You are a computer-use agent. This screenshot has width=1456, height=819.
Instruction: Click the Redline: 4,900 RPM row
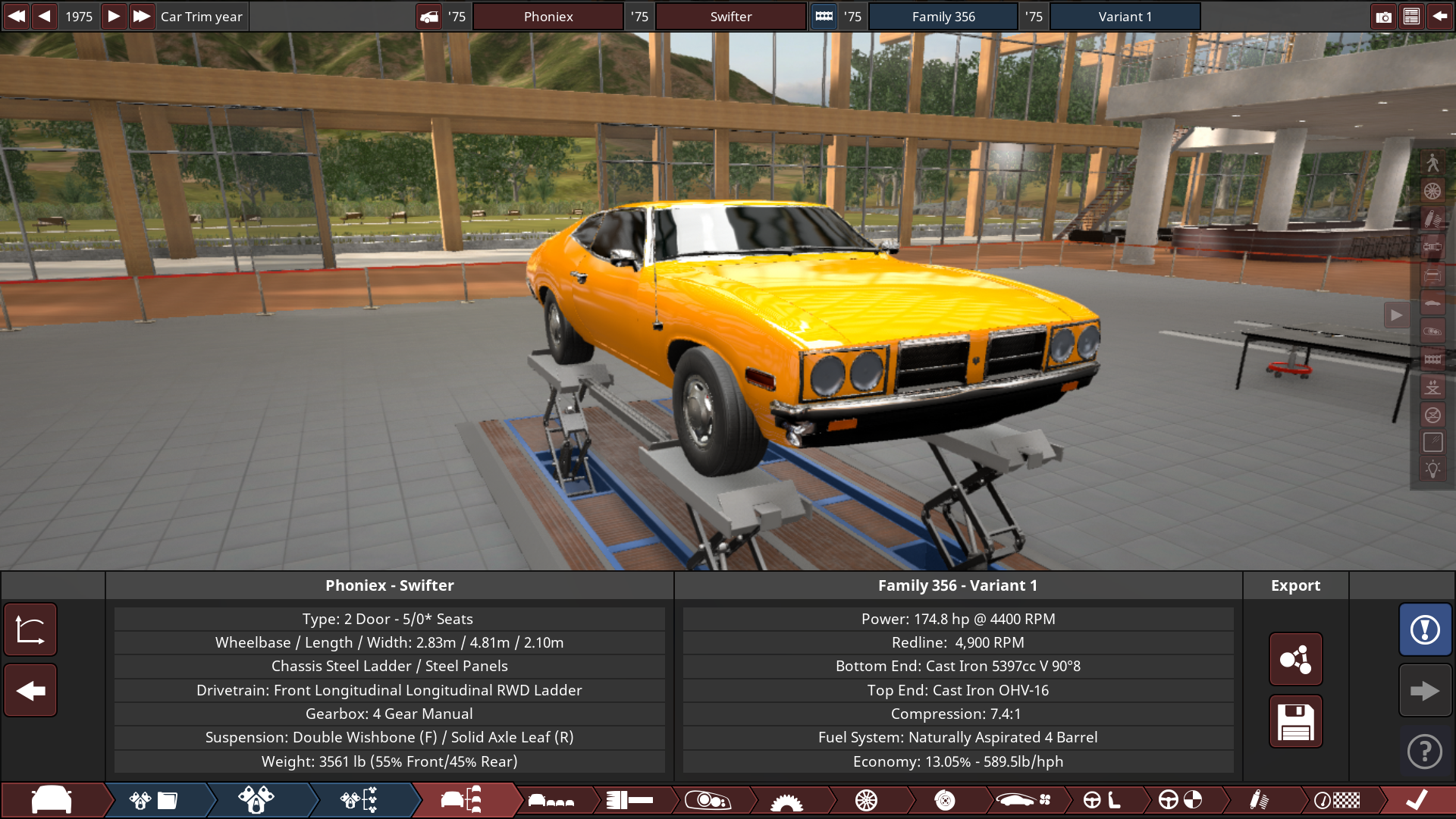click(x=958, y=642)
